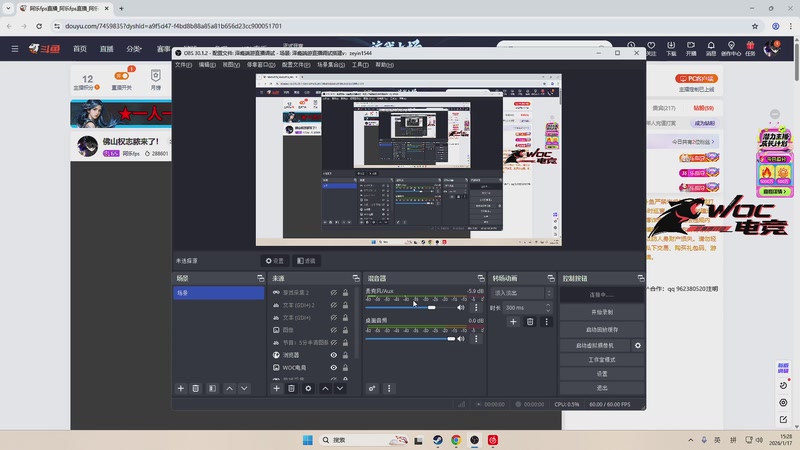Hide the 浏览器 source
Viewport: 800px width, 450px height.
click(x=334, y=355)
